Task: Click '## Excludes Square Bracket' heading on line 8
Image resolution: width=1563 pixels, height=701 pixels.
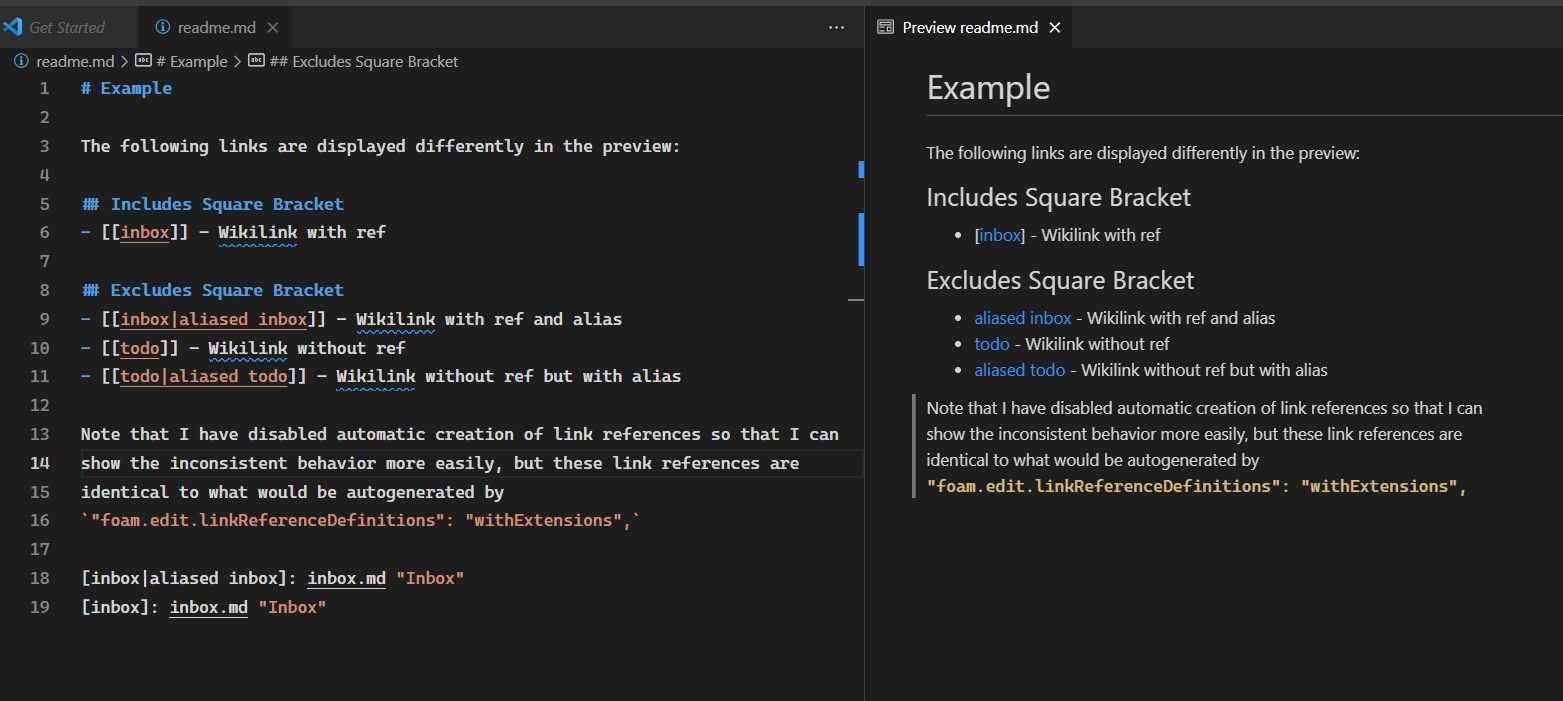Action: click(x=213, y=291)
